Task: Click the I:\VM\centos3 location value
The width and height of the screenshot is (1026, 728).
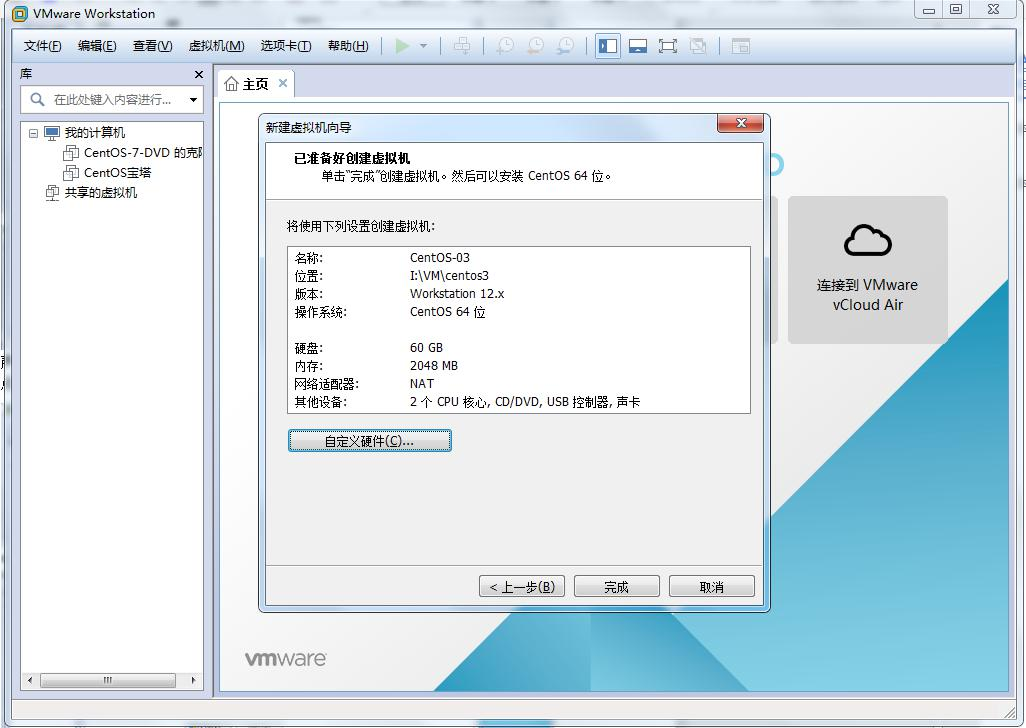Action: coord(449,275)
